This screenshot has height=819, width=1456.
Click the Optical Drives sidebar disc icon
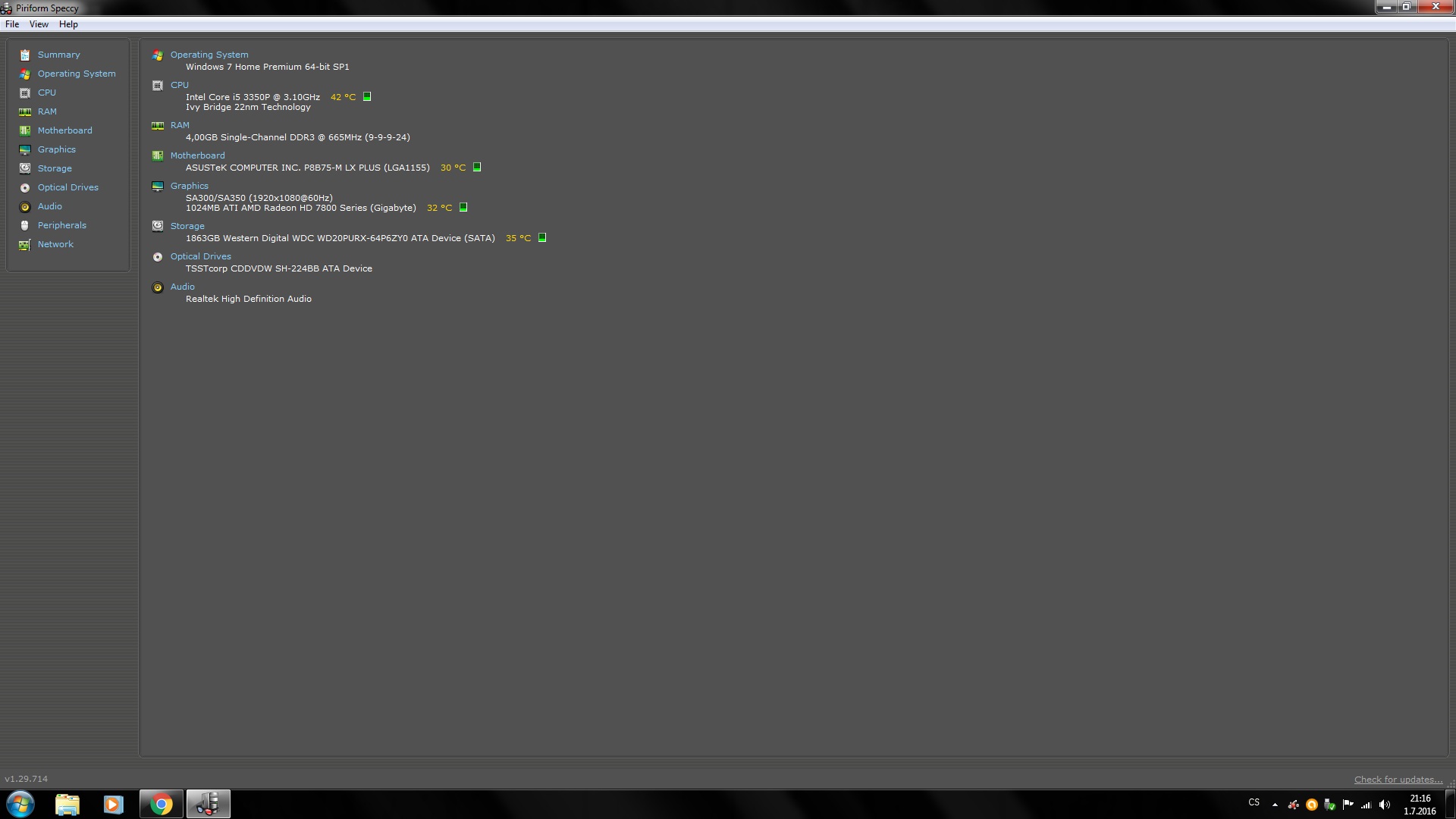pyautogui.click(x=25, y=187)
